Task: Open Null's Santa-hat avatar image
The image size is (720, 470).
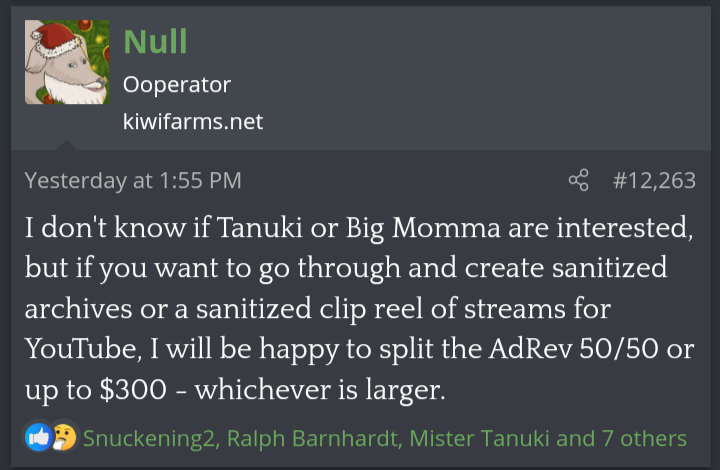Action: pos(67,62)
